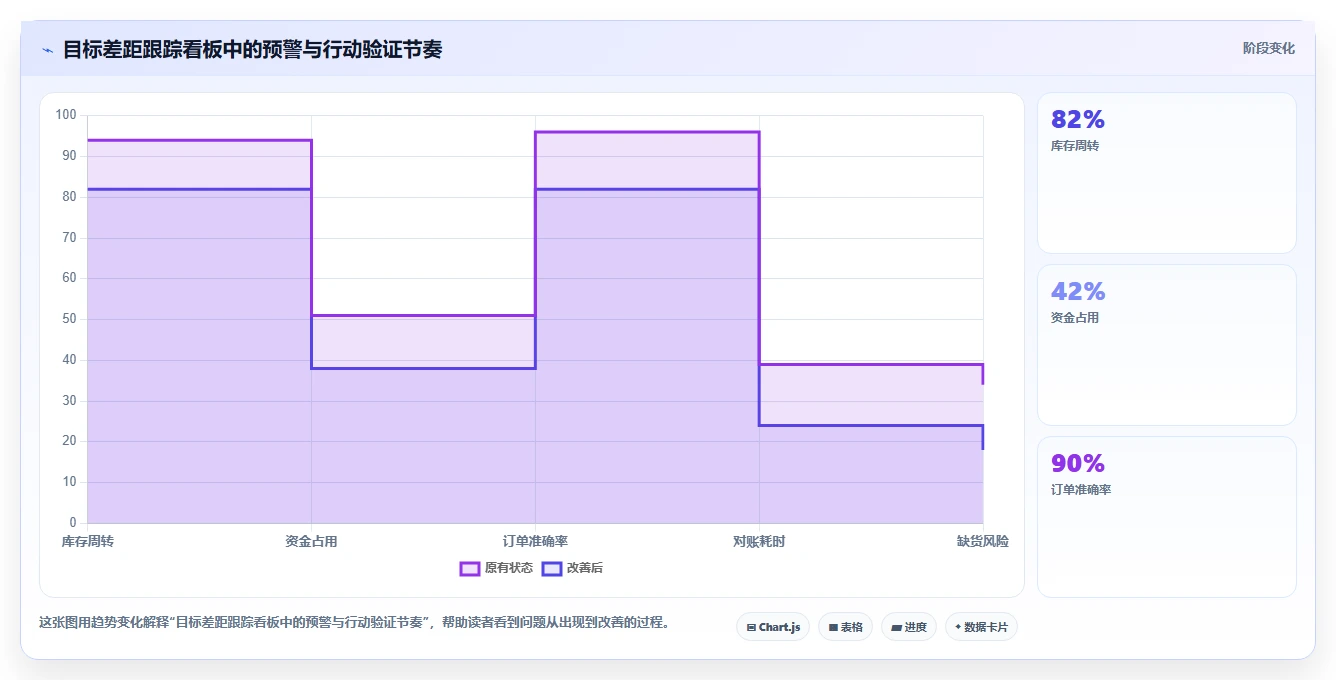The height and width of the screenshot is (680, 1336).
Task: Toggle the 原有状态 legend entry
Action: click(496, 568)
